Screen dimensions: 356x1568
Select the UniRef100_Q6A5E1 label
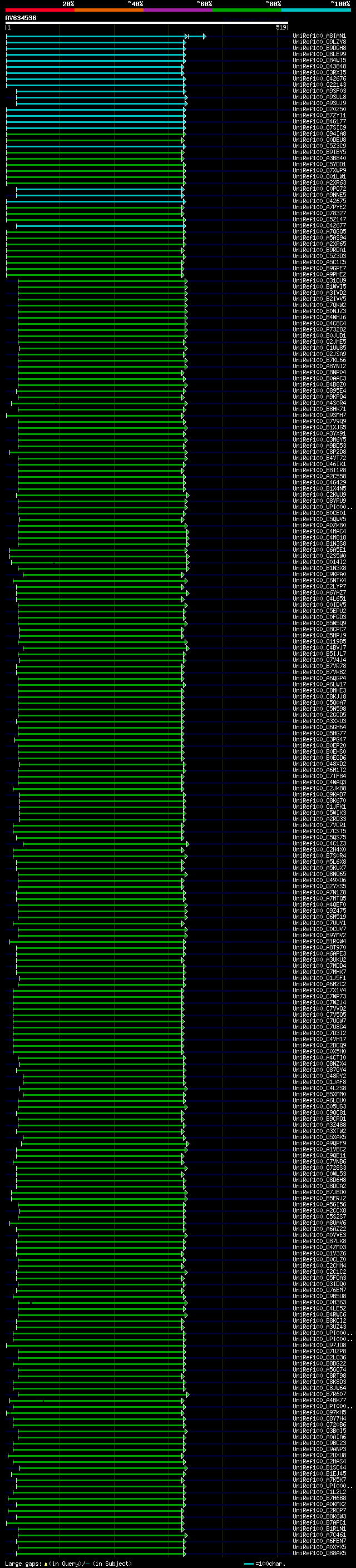click(x=319, y=550)
